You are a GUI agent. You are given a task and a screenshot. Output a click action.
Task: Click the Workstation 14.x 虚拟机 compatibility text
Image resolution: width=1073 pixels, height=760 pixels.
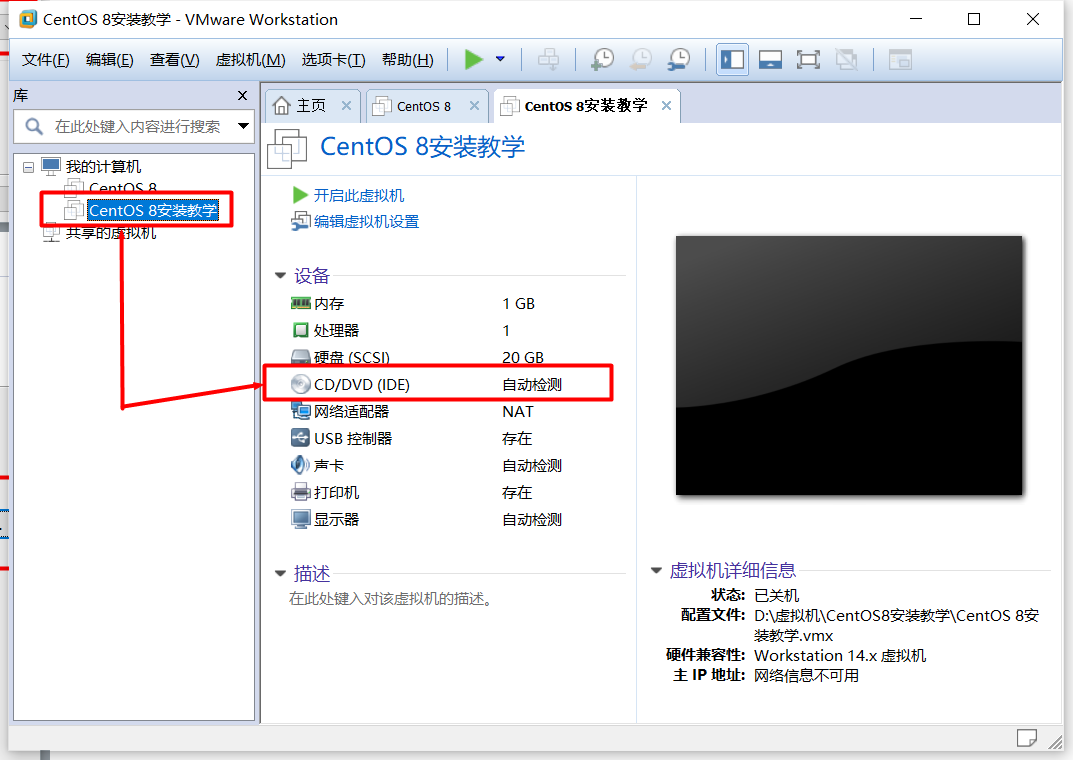[x=840, y=655]
